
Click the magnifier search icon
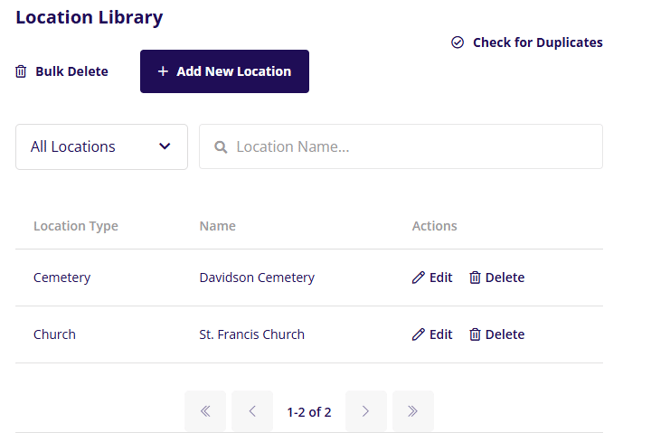click(221, 147)
